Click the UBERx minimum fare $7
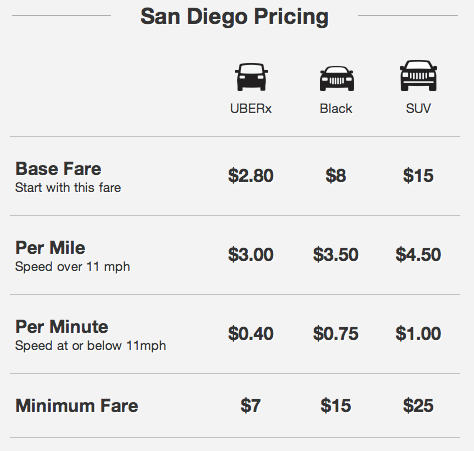 [x=250, y=406]
